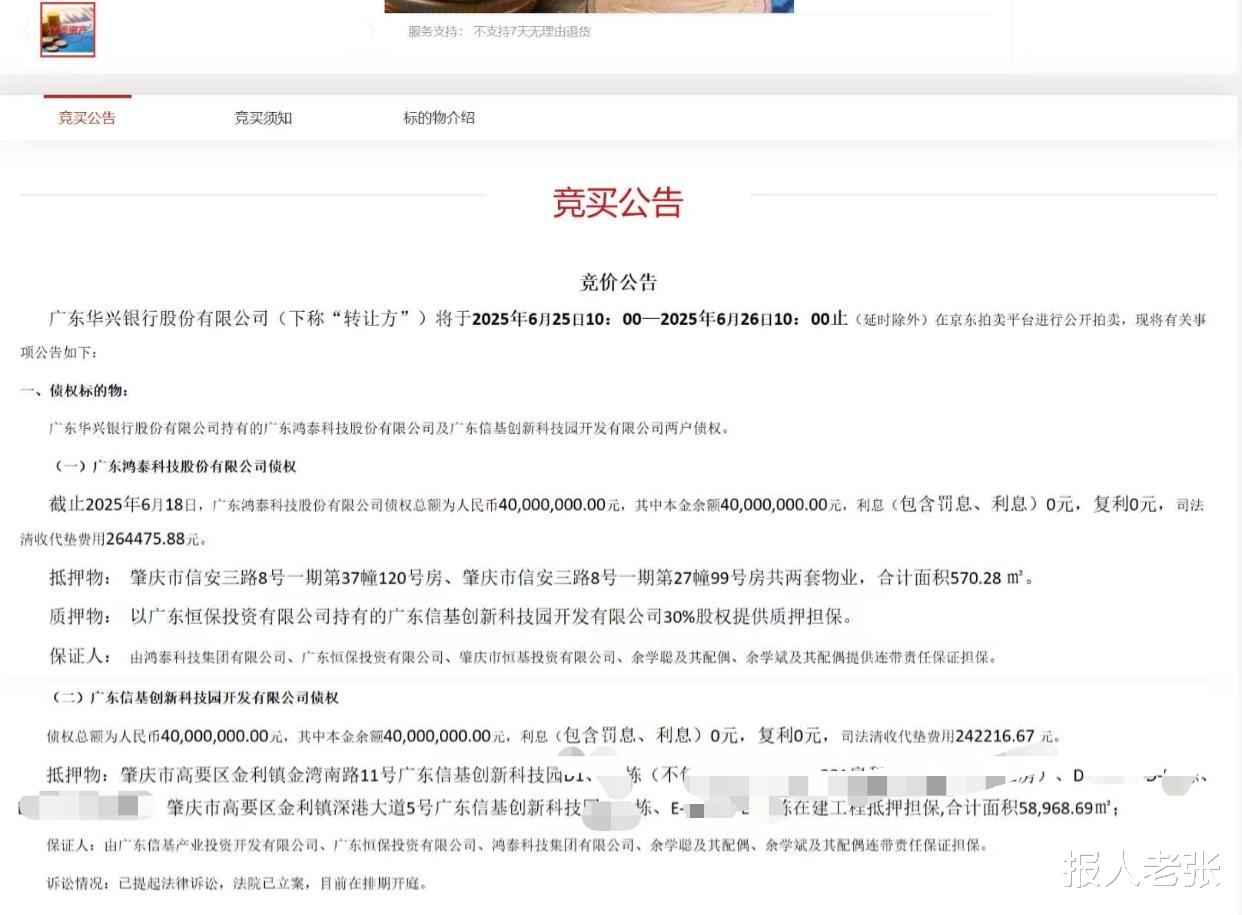
Task: Switch to the 竞买公告 tab
Action: point(87,118)
